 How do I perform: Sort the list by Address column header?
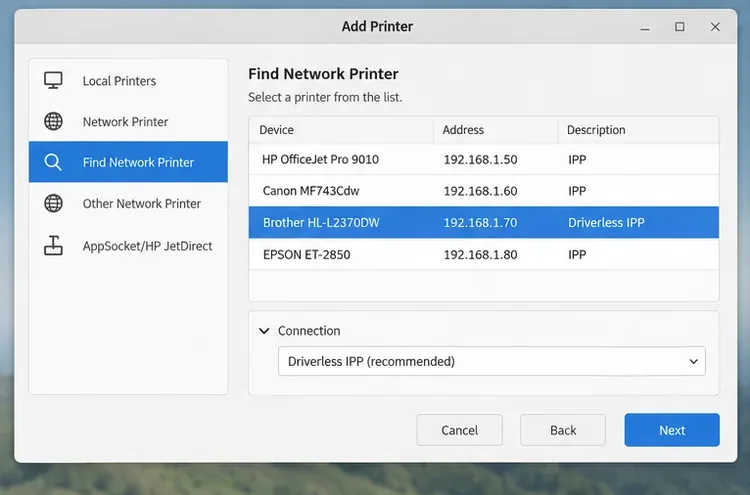coord(496,130)
